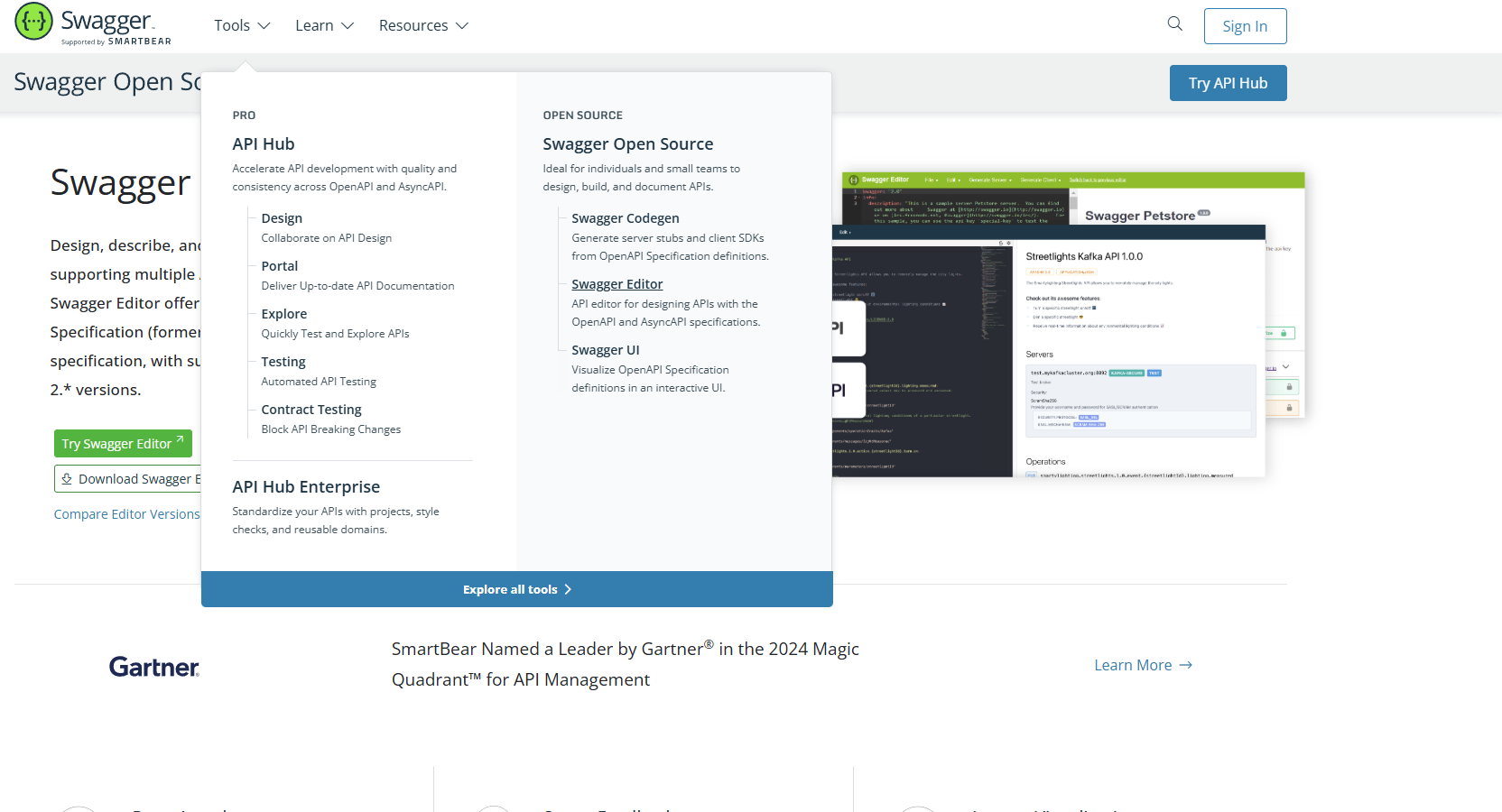Click the Gartner logo

[154, 667]
